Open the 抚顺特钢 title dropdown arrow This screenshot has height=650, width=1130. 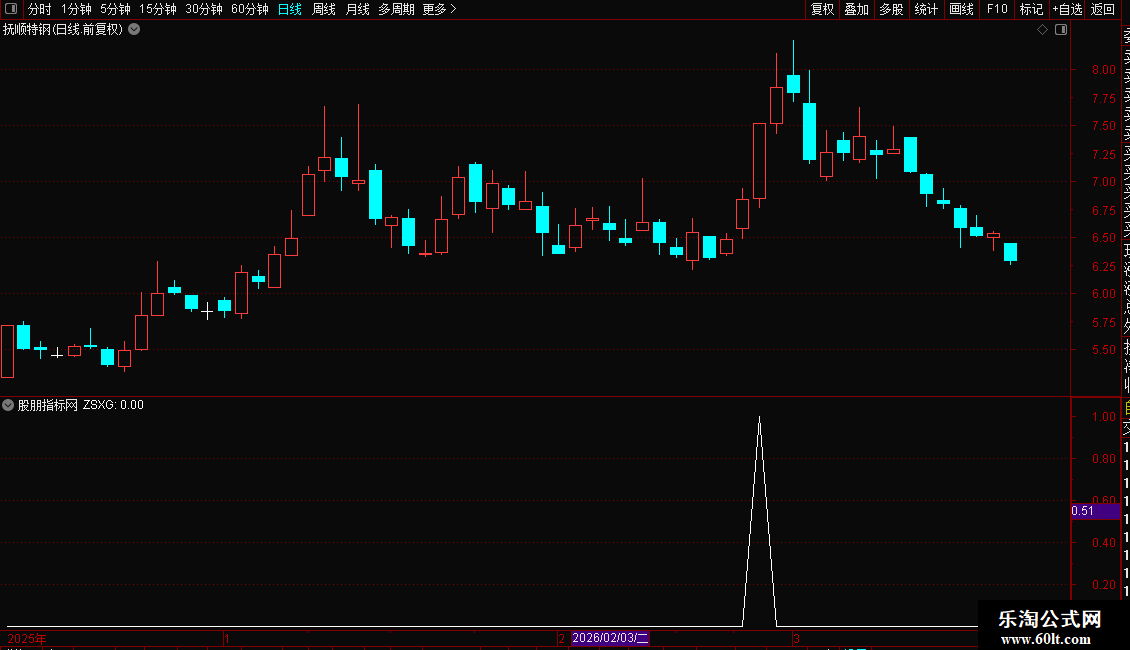(x=134, y=30)
